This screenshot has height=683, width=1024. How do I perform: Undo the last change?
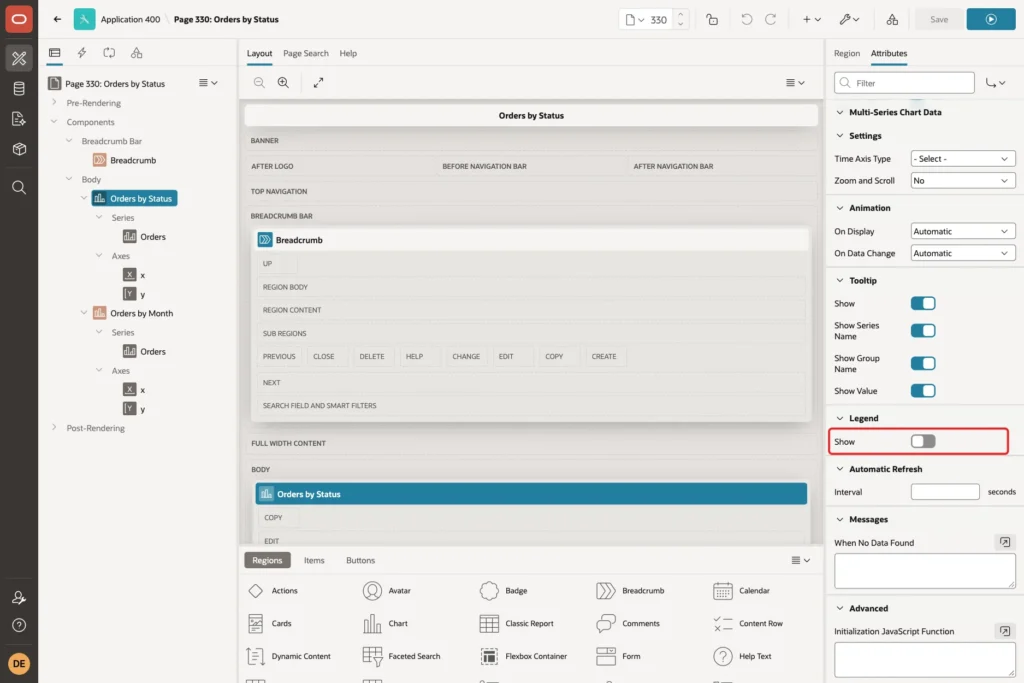click(746, 20)
